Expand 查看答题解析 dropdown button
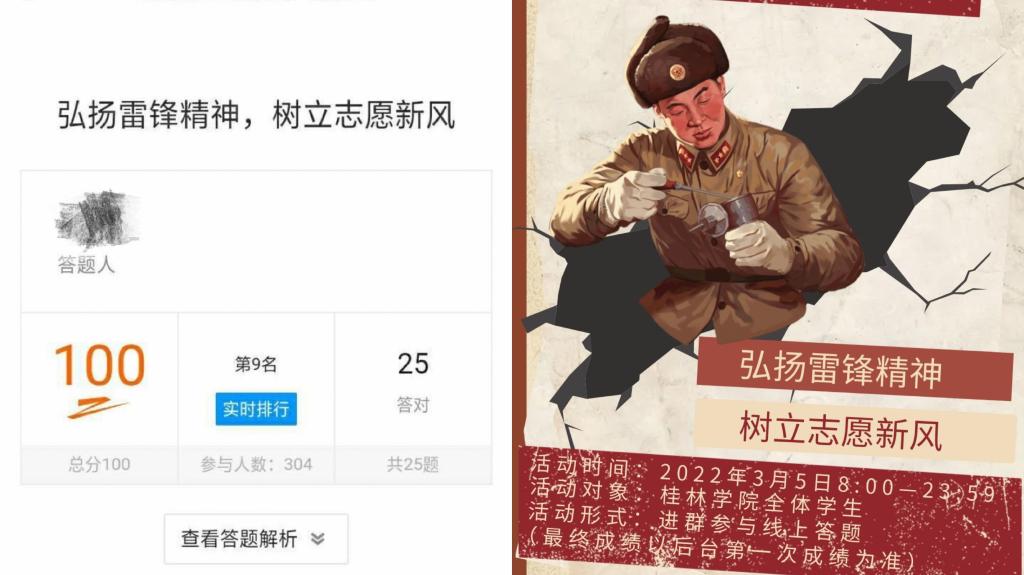1024x575 pixels. [256, 538]
